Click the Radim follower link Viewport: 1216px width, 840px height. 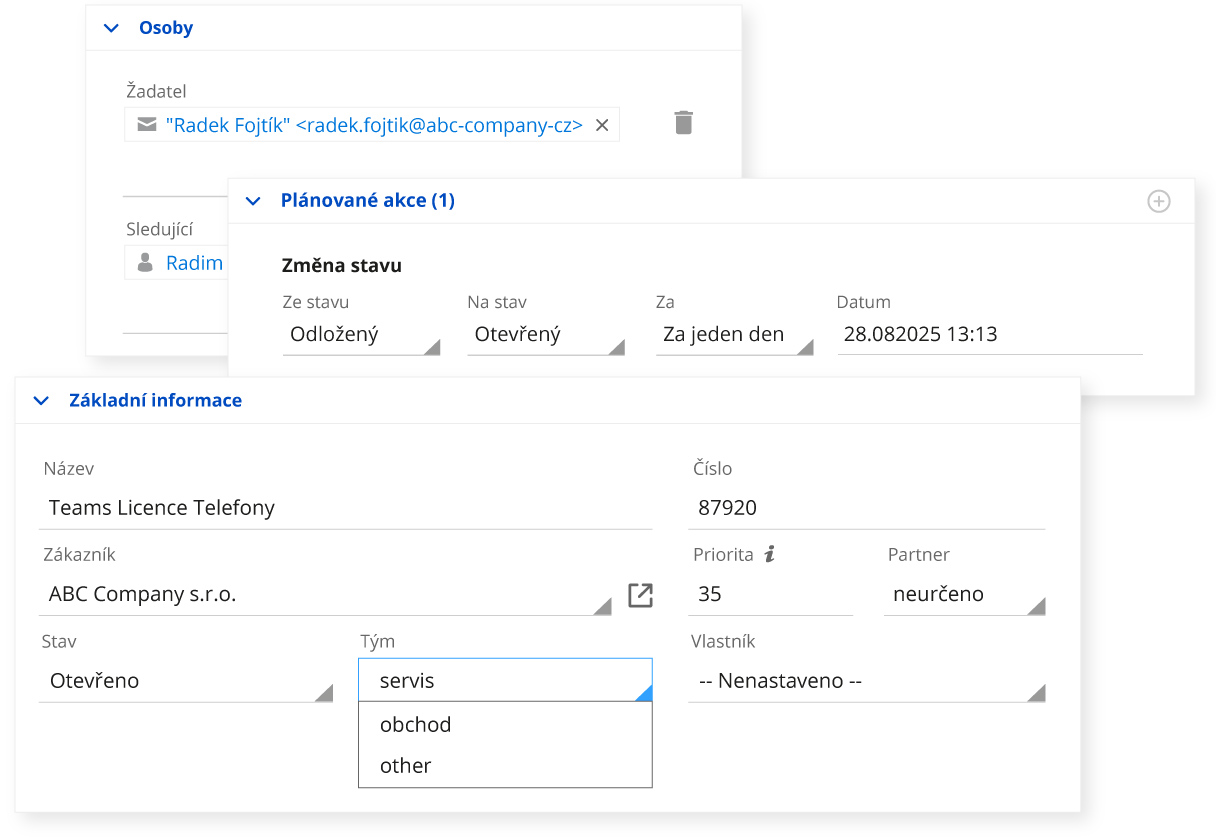pyautogui.click(x=195, y=262)
